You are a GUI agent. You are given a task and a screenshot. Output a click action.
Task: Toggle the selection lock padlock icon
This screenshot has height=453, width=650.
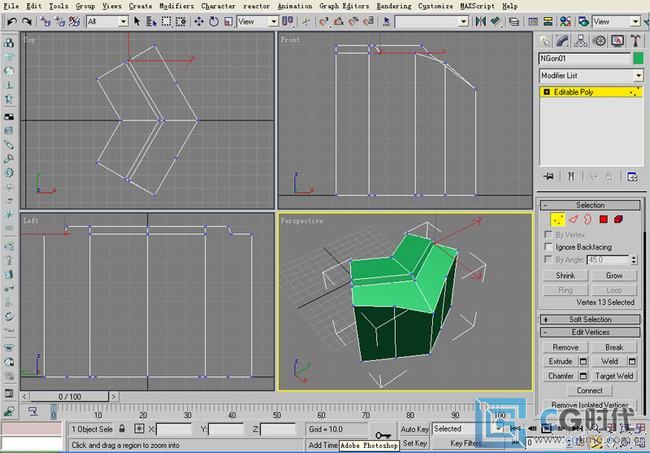[122, 428]
